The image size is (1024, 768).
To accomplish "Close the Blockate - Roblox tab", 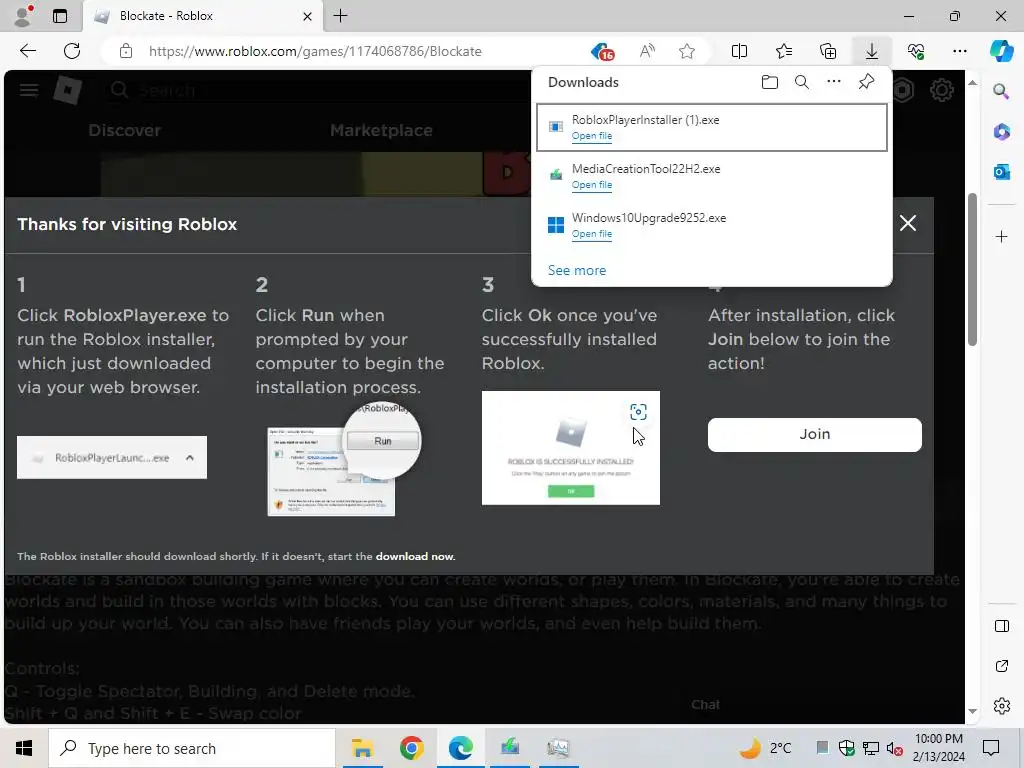I will pos(307,16).
